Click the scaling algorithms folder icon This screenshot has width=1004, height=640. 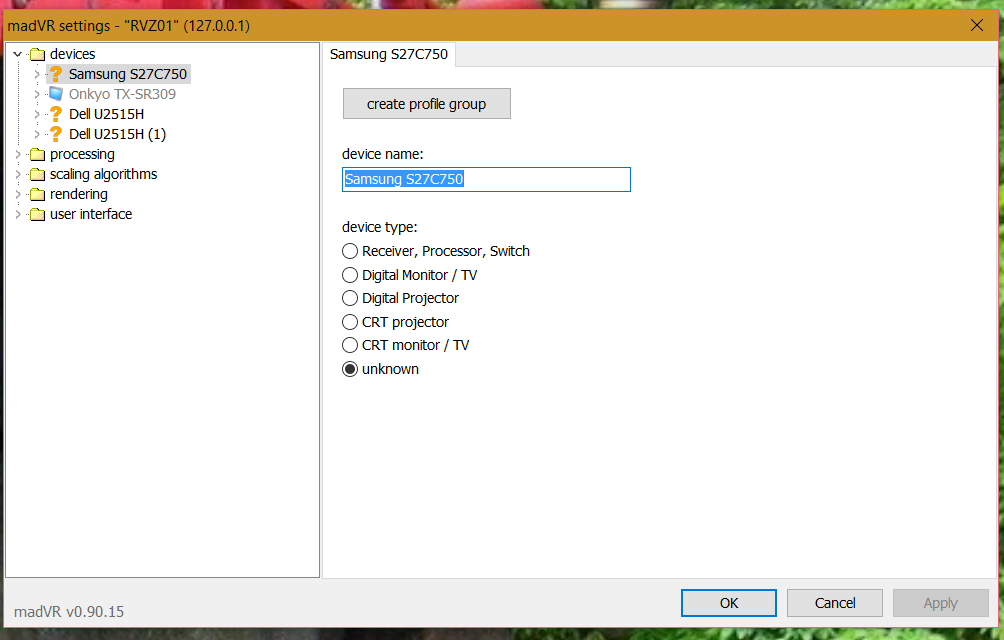[37, 174]
